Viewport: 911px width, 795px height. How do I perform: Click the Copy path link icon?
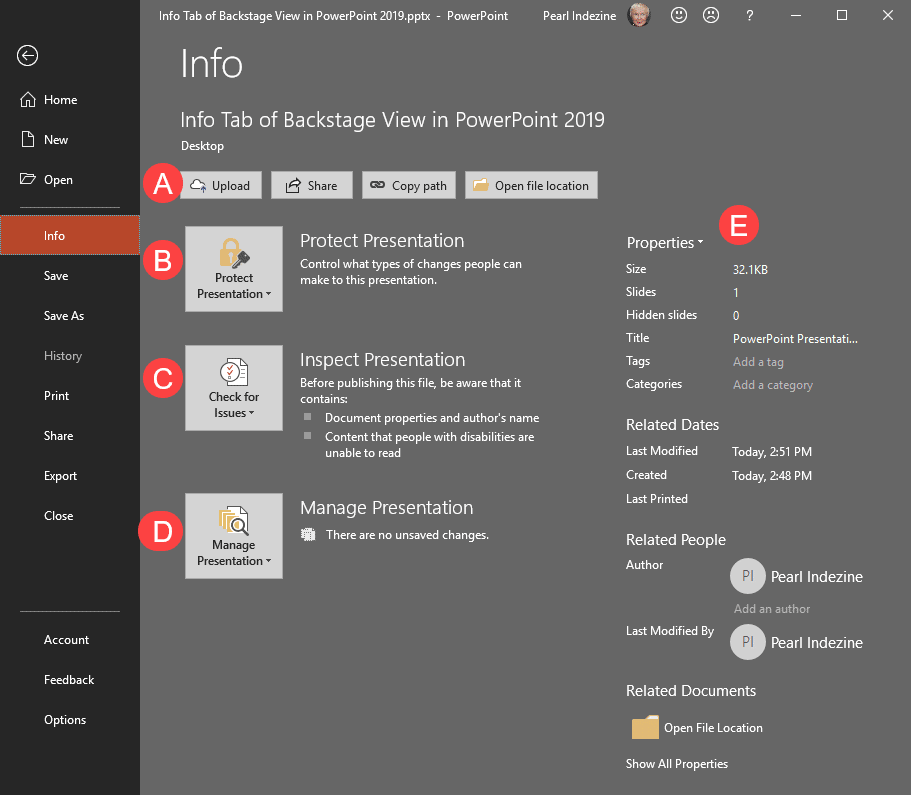click(377, 185)
